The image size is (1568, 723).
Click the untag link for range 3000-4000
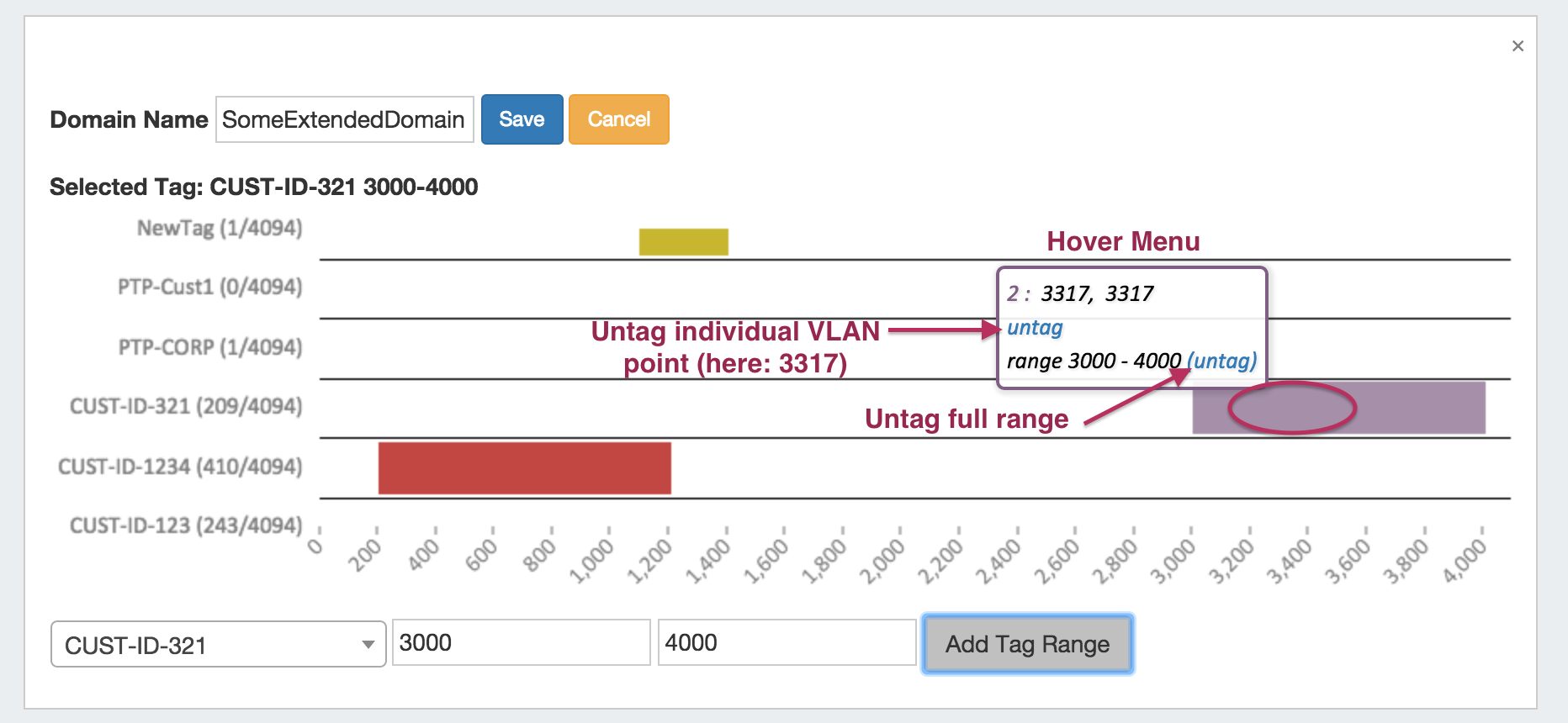[x=1222, y=361]
